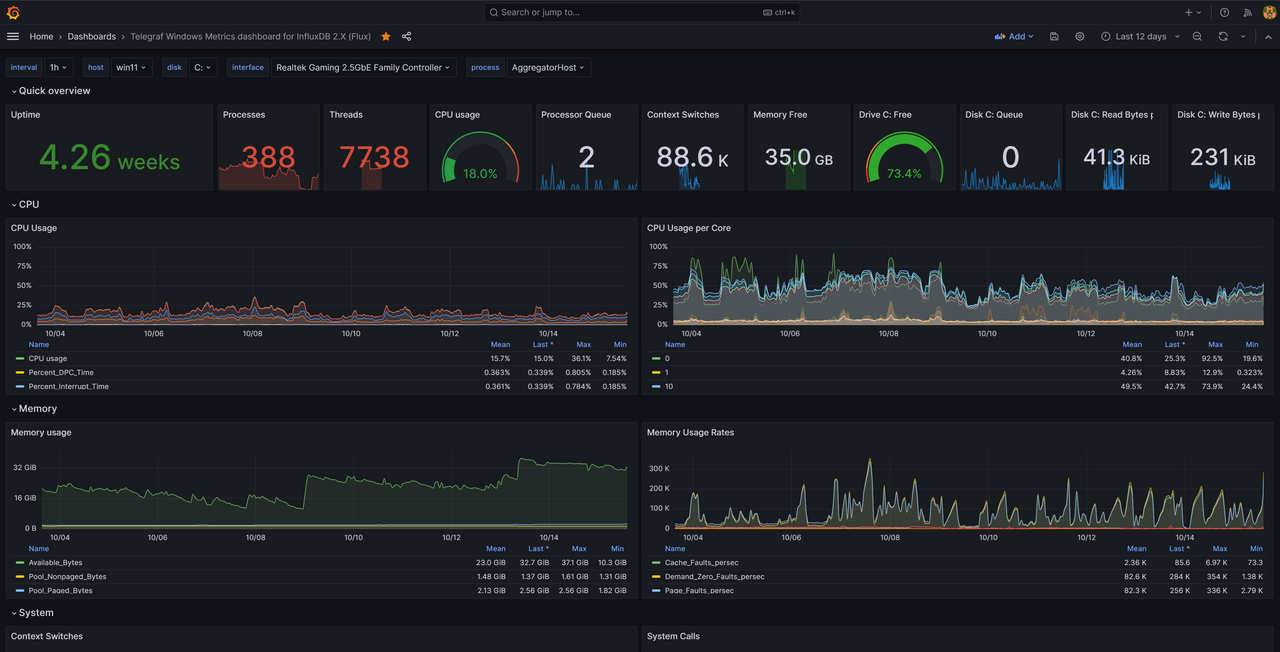Open the plus new-item menu
1280x652 pixels.
1193,12
